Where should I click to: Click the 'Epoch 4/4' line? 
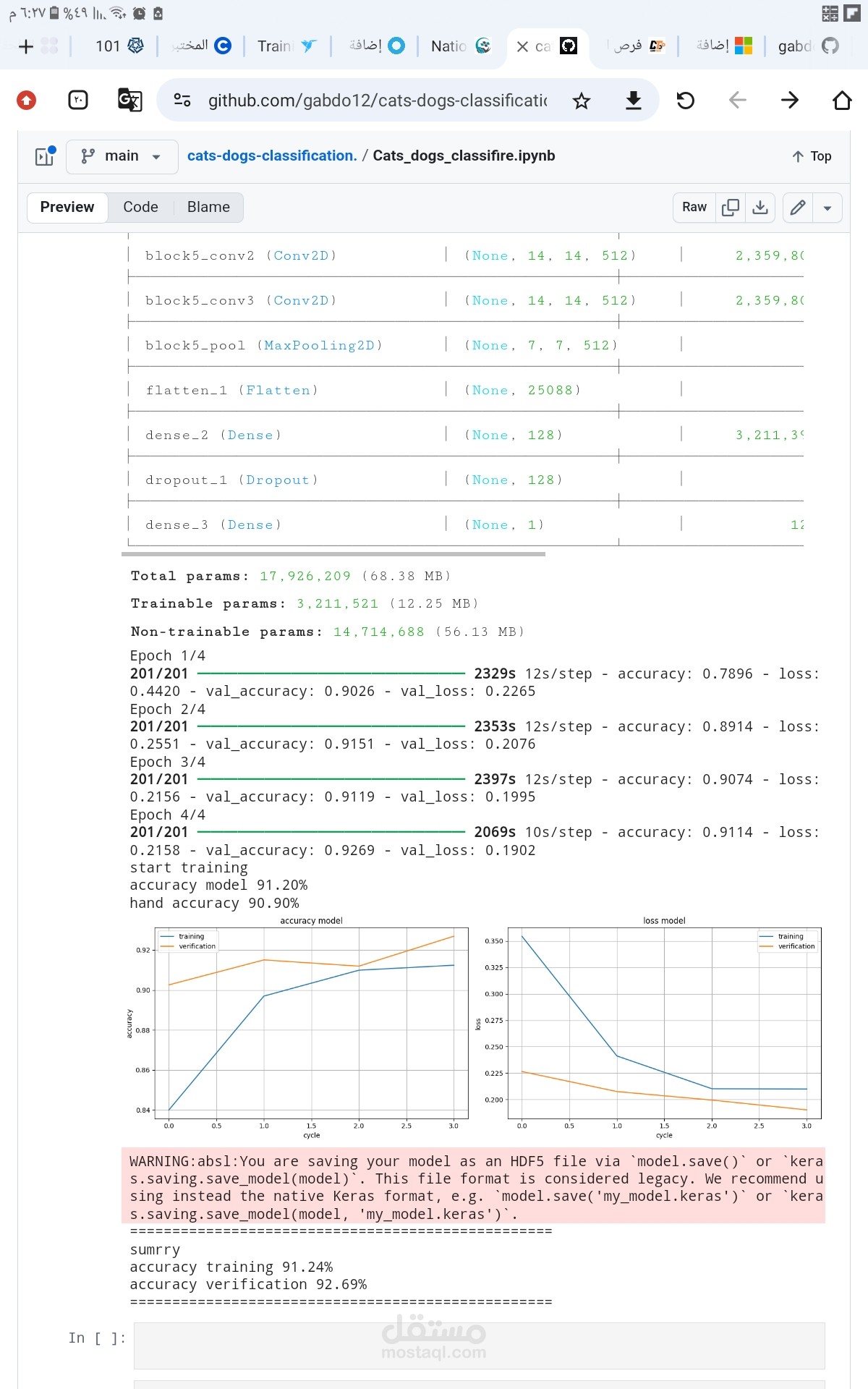click(x=168, y=815)
